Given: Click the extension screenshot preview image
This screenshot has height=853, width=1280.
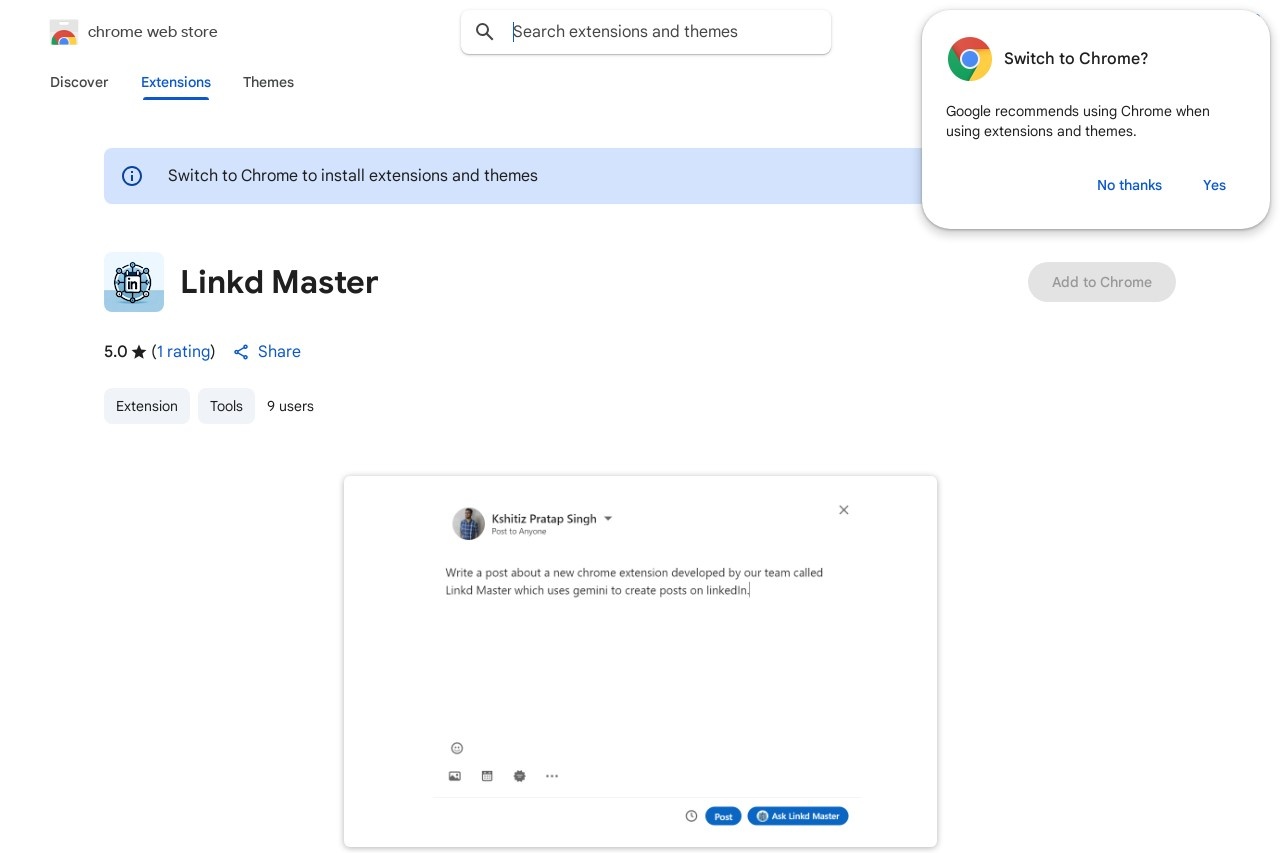Looking at the screenshot, I should (x=640, y=662).
